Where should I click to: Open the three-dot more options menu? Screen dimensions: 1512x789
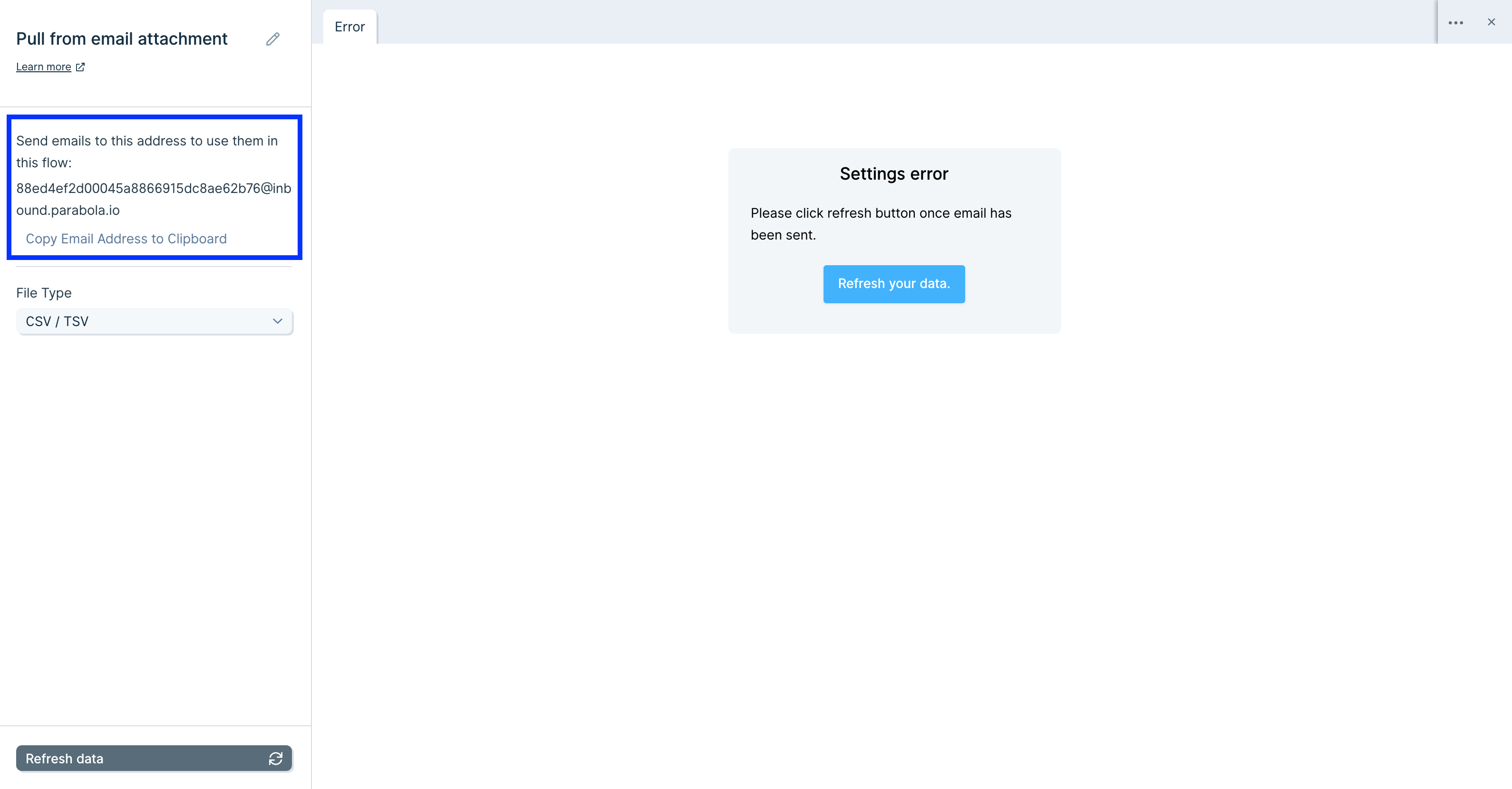pos(1455,23)
